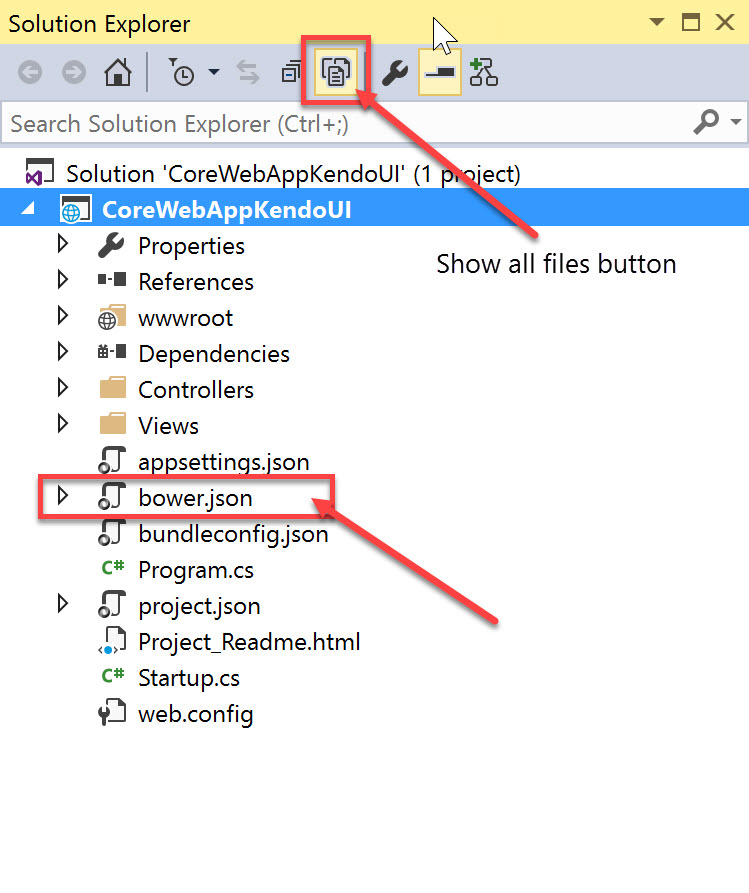The width and height of the screenshot is (749, 893).
Task: Select wwwroot tree item
Action: [x=186, y=318]
